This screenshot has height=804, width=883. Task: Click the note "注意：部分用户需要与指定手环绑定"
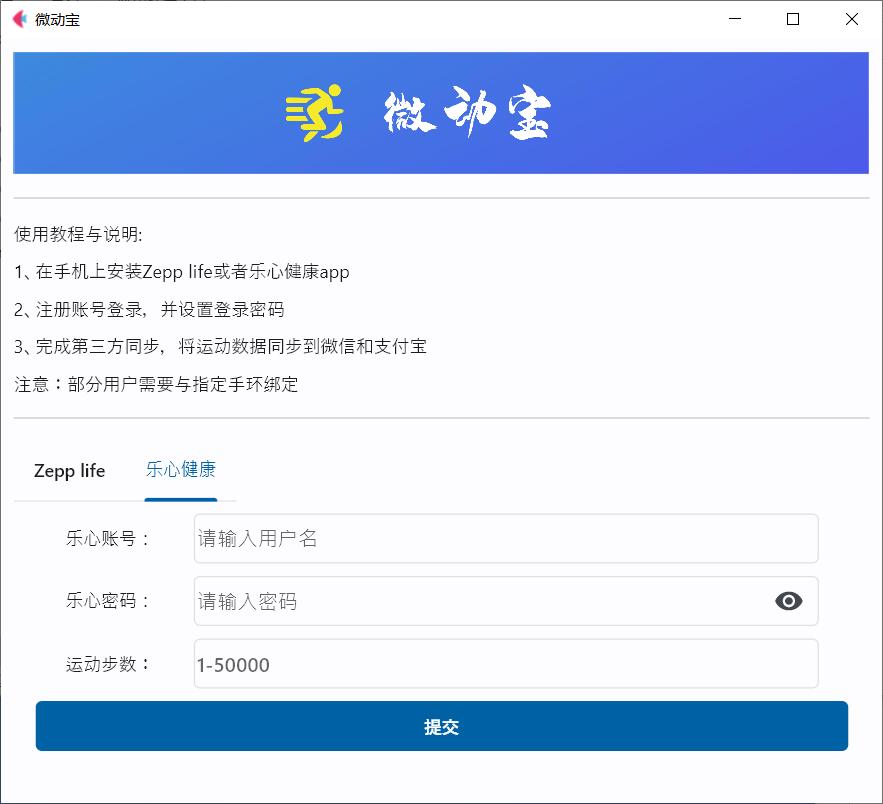[156, 385]
